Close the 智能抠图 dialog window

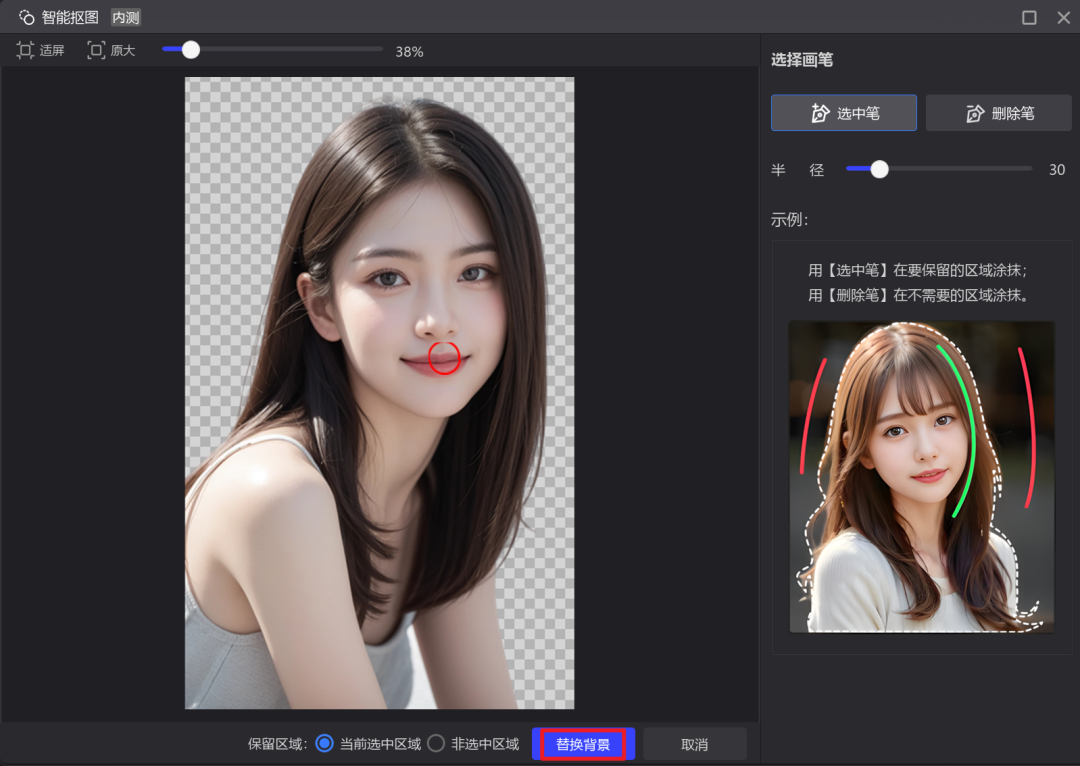[x=1063, y=17]
